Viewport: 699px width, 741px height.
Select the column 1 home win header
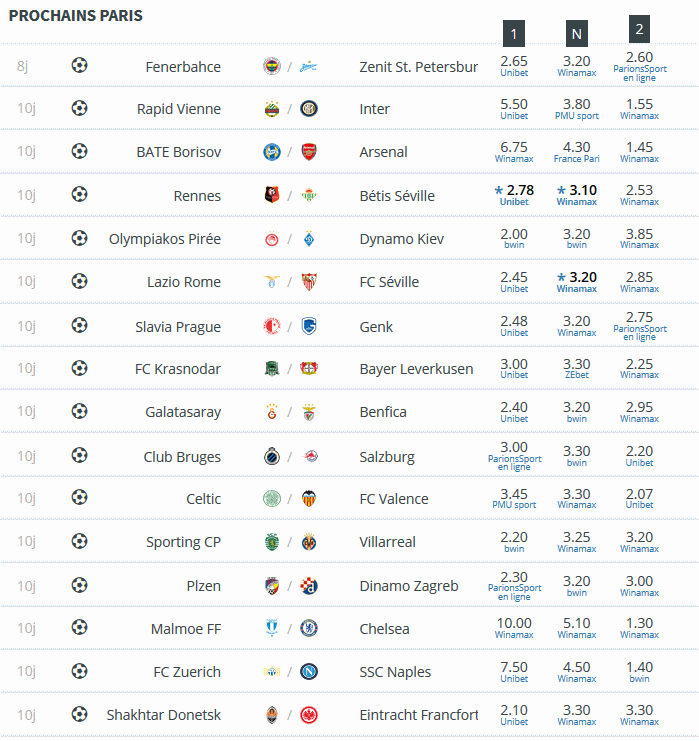(514, 34)
